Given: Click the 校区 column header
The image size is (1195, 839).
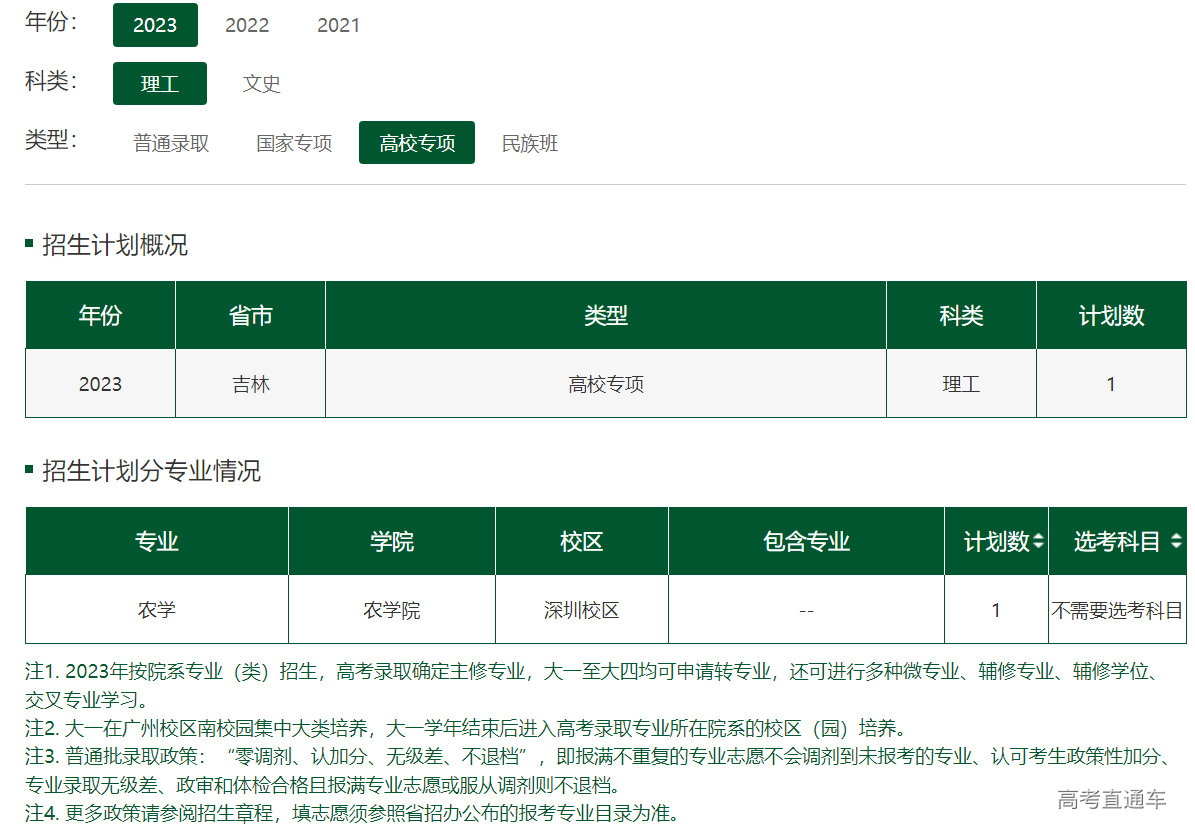Looking at the screenshot, I should click(x=582, y=542).
